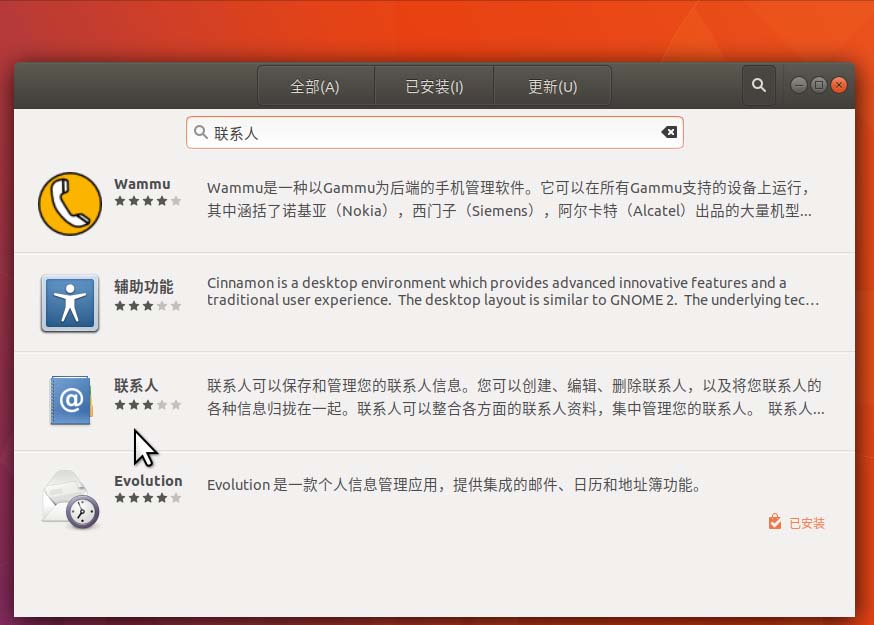Click the 已安装 shopping bag icon on Evolution
Screen dimensions: 874x625
[x=774, y=522]
